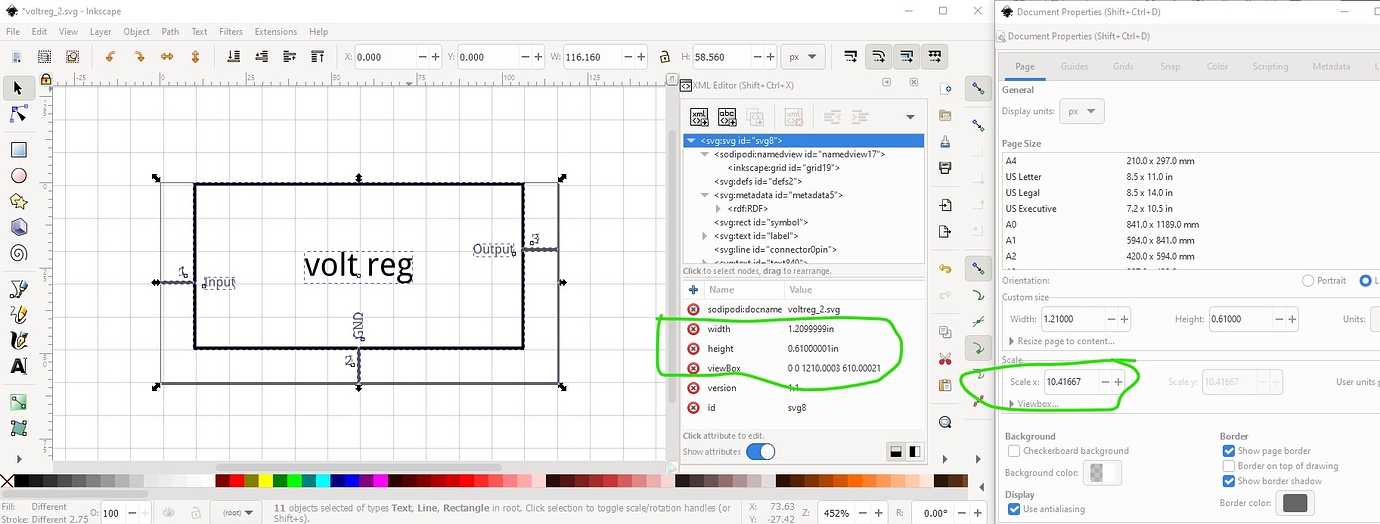Select the Selector arrow tool
Image resolution: width=1380 pixels, height=524 pixels.
[18, 89]
